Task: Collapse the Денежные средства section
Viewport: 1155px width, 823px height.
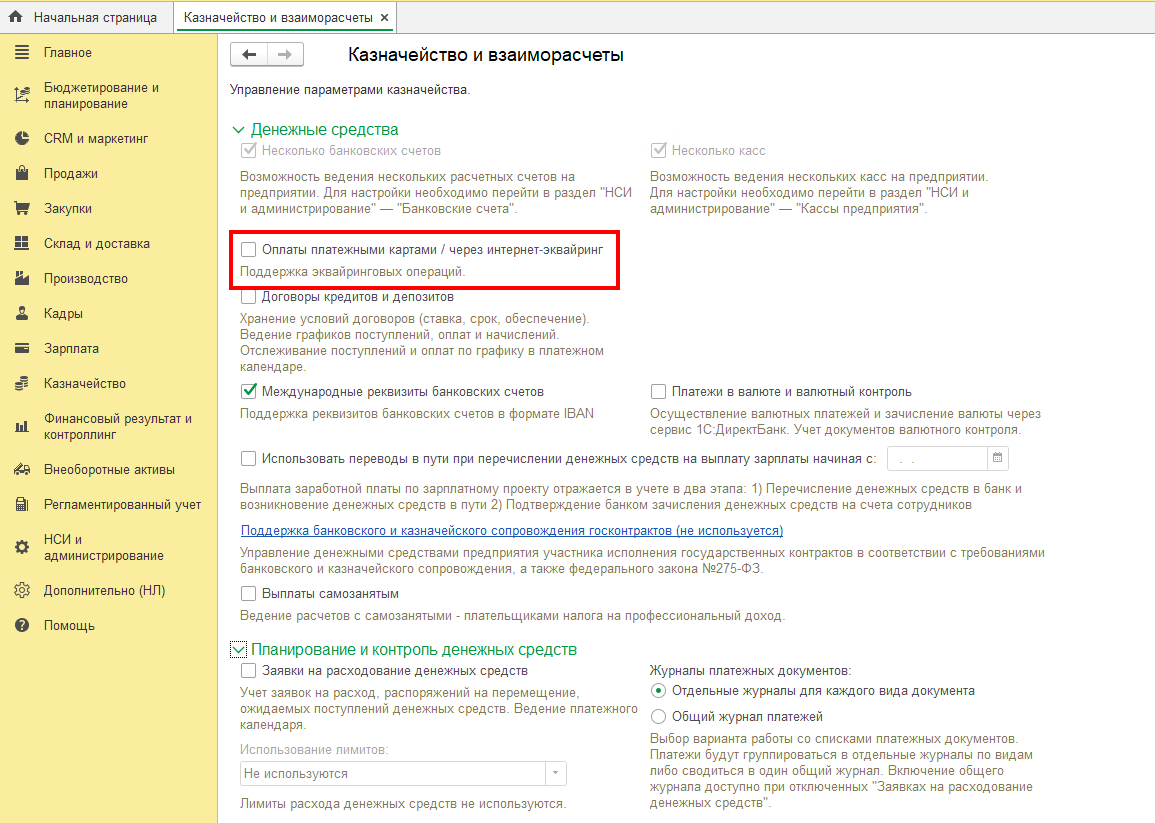Action: [x=238, y=130]
